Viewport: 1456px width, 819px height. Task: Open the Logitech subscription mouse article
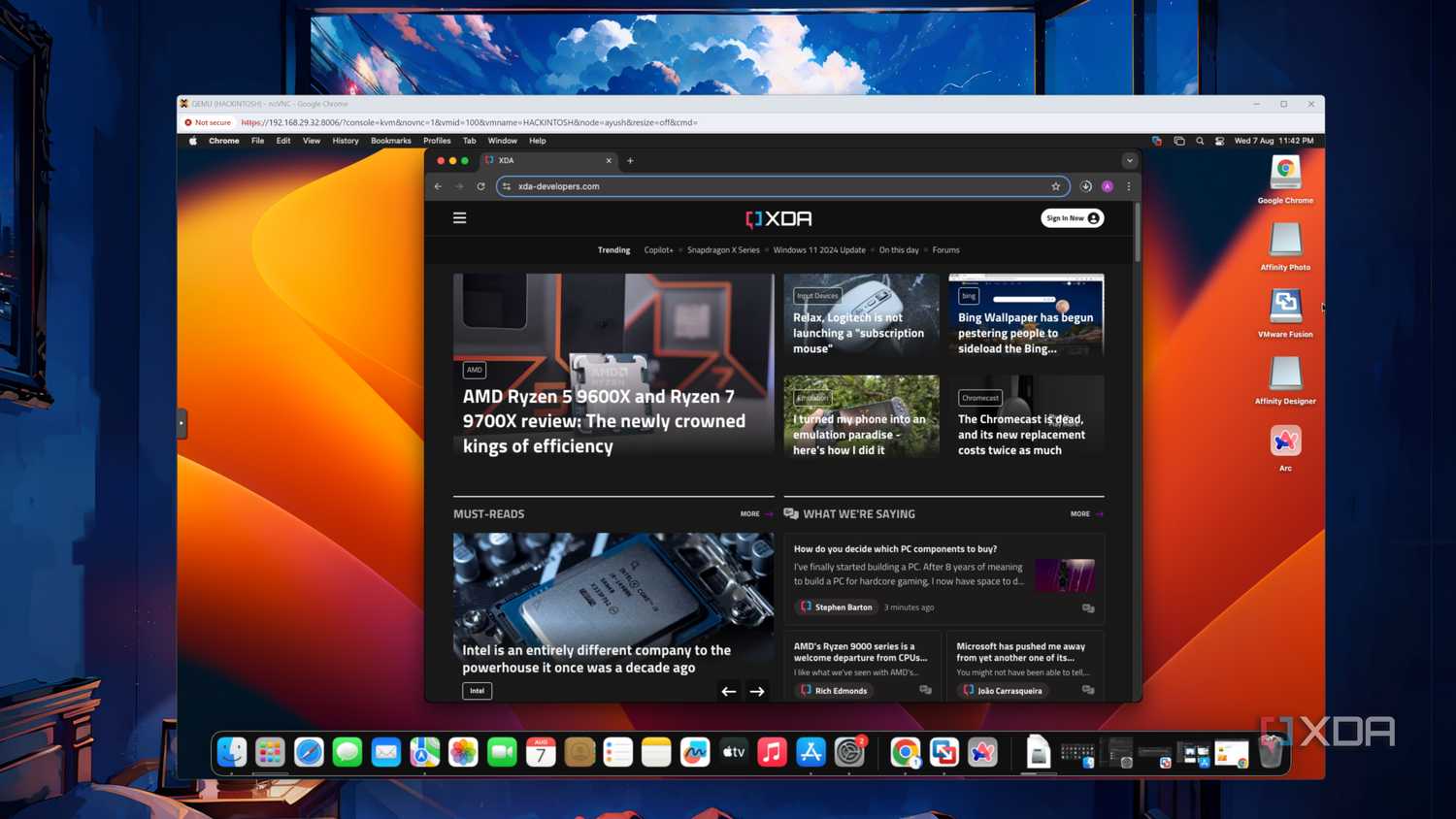point(859,333)
